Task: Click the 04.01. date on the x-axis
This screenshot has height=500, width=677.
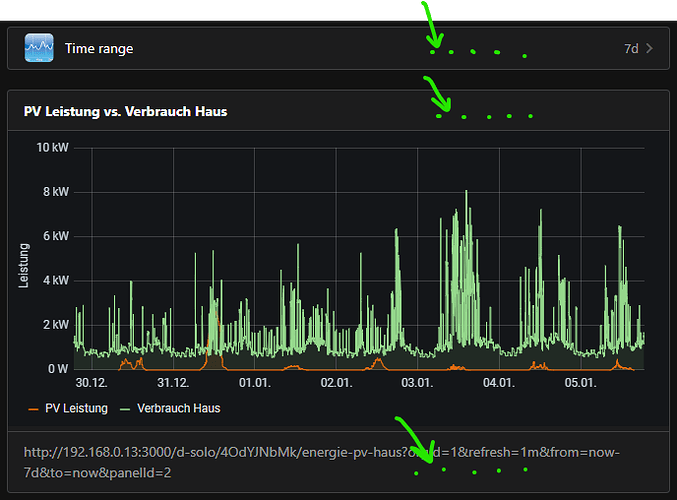Action: click(499, 383)
